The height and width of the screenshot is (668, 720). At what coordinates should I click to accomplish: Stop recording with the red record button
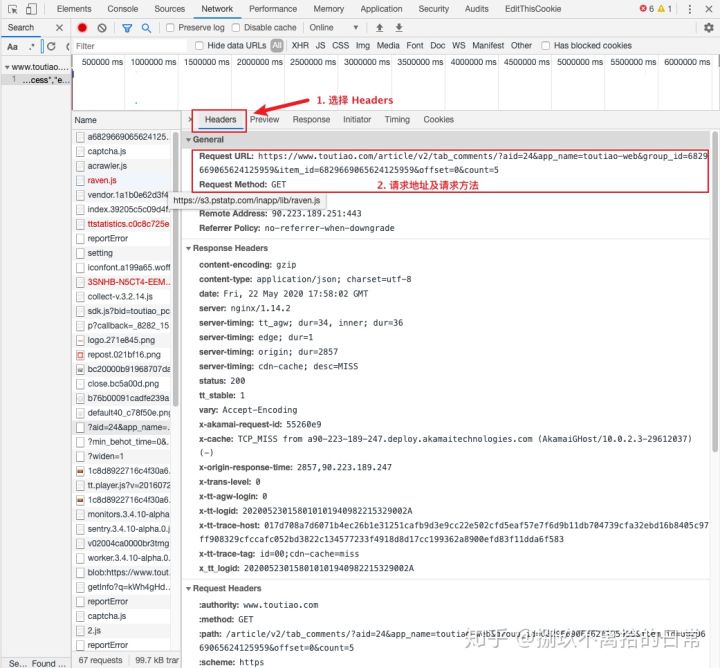82,28
